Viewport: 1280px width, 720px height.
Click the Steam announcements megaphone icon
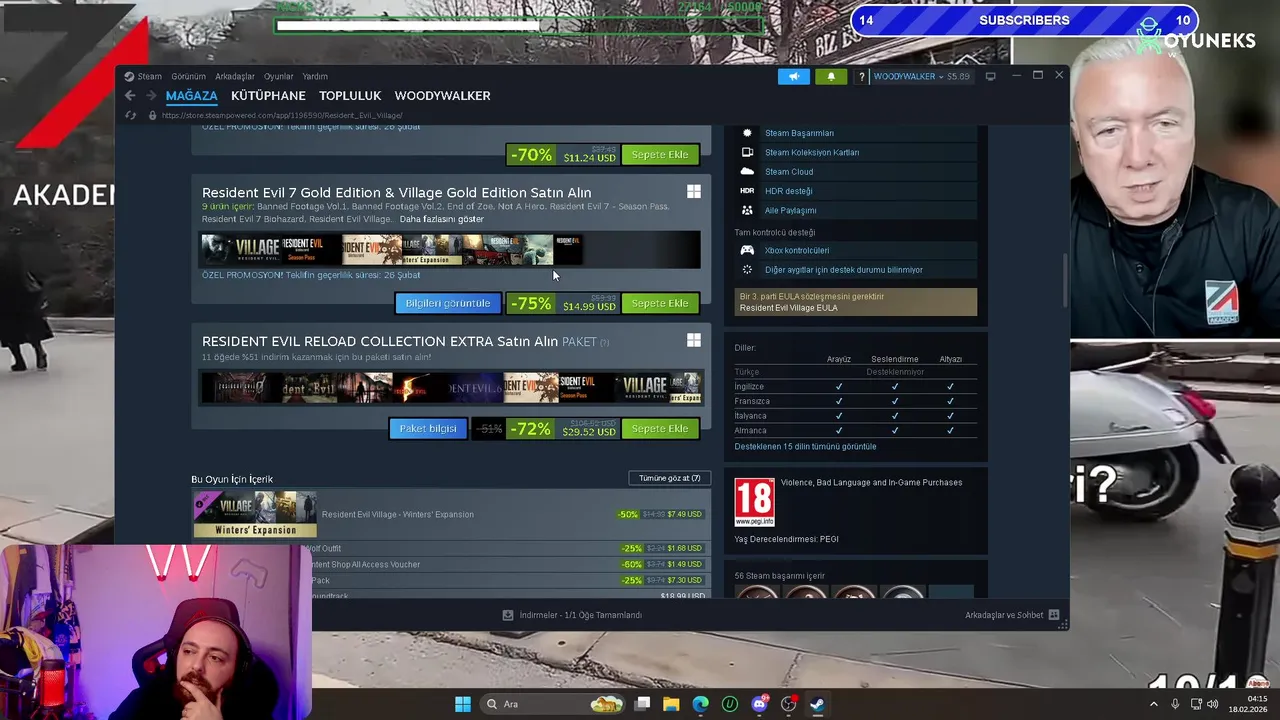(794, 76)
